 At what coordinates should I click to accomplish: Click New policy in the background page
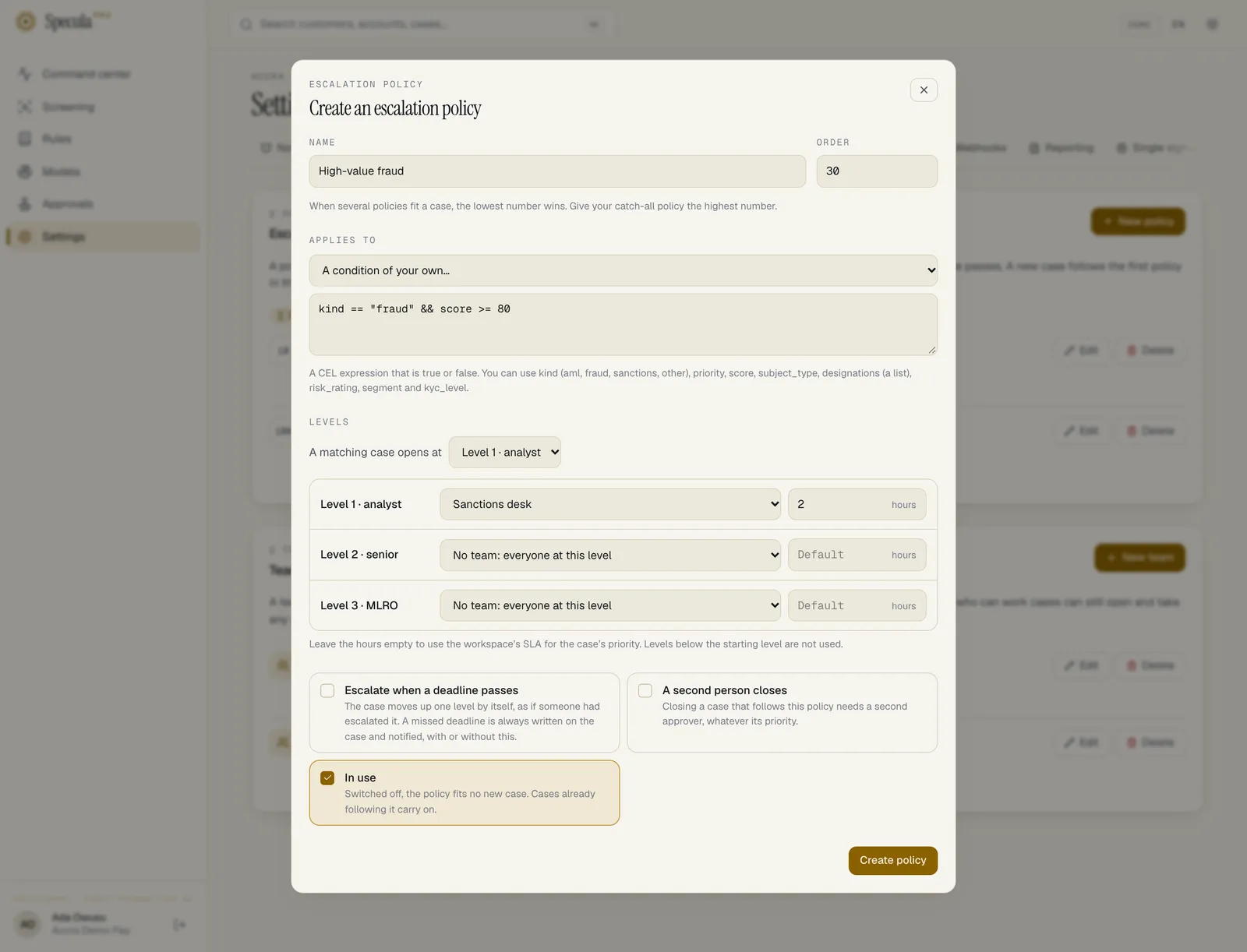1138,222
